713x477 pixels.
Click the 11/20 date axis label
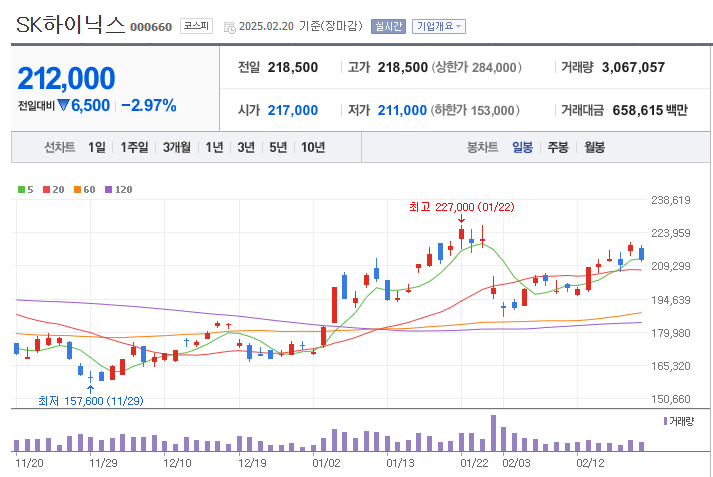pyautogui.click(x=30, y=463)
